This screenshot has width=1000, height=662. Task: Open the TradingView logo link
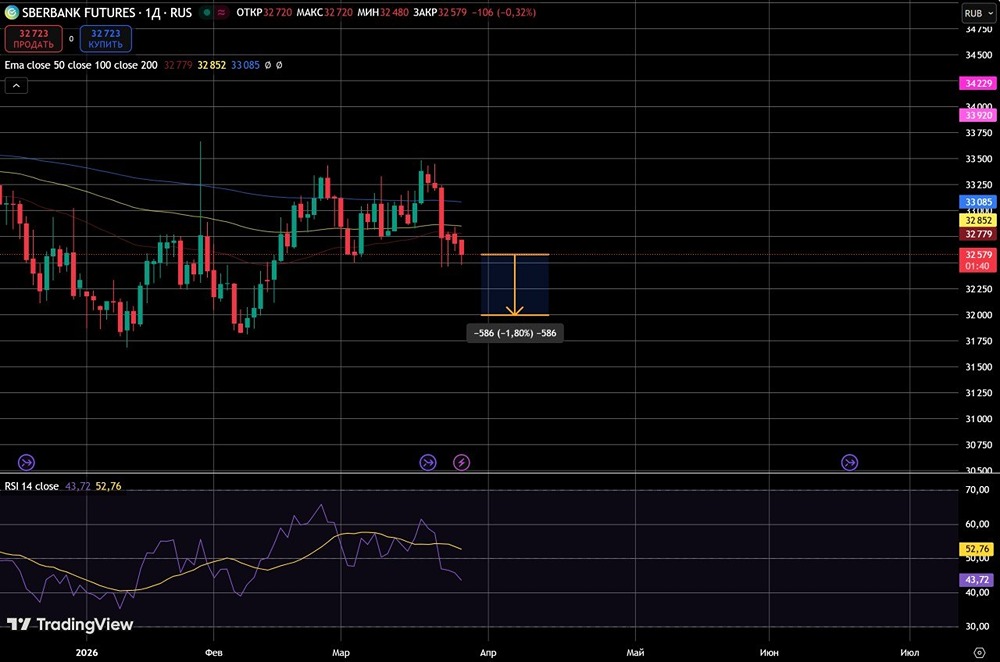(x=70, y=625)
